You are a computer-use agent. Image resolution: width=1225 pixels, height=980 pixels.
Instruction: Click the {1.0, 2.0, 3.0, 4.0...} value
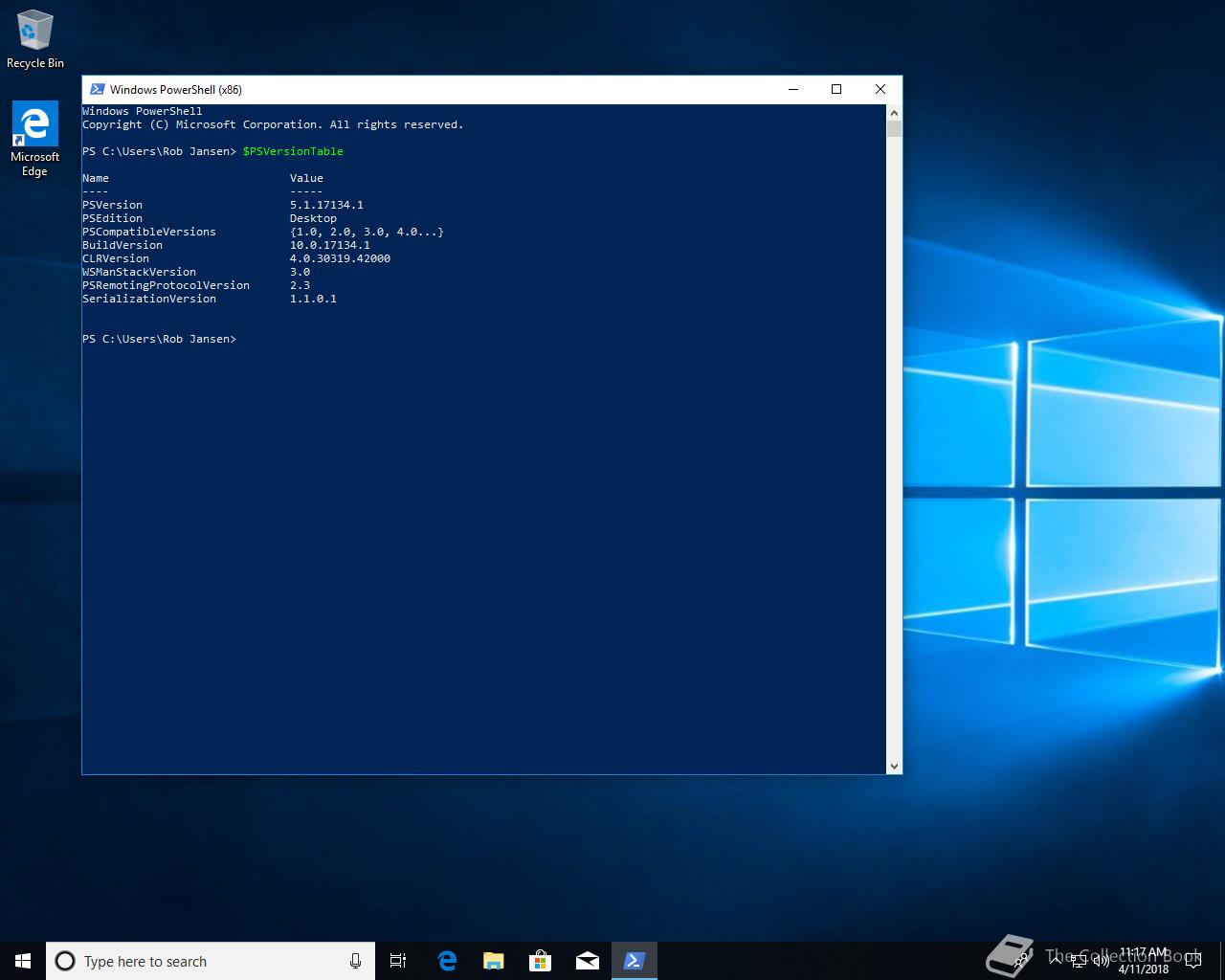367,232
